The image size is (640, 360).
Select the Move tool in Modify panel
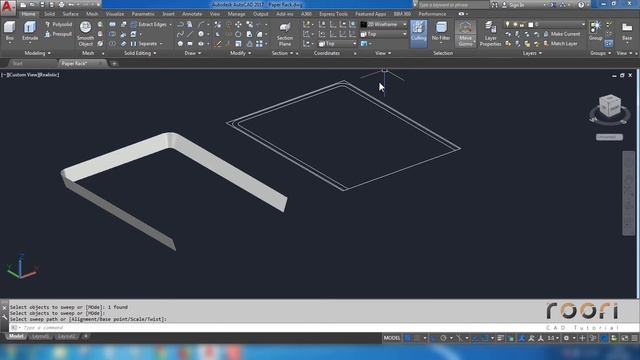pyautogui.click(x=238, y=25)
